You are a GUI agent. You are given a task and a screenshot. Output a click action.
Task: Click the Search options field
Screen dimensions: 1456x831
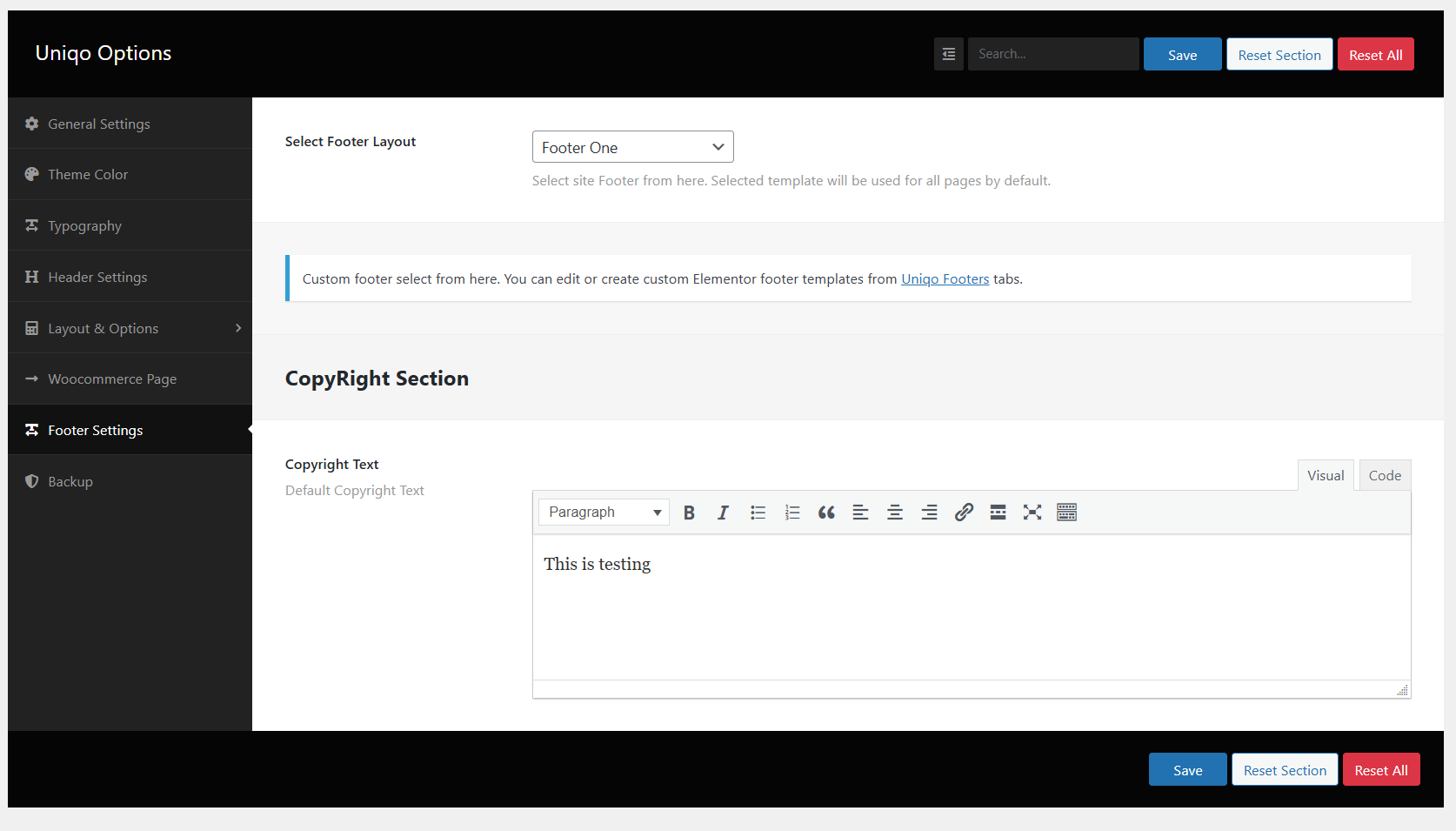pyautogui.click(x=1052, y=54)
